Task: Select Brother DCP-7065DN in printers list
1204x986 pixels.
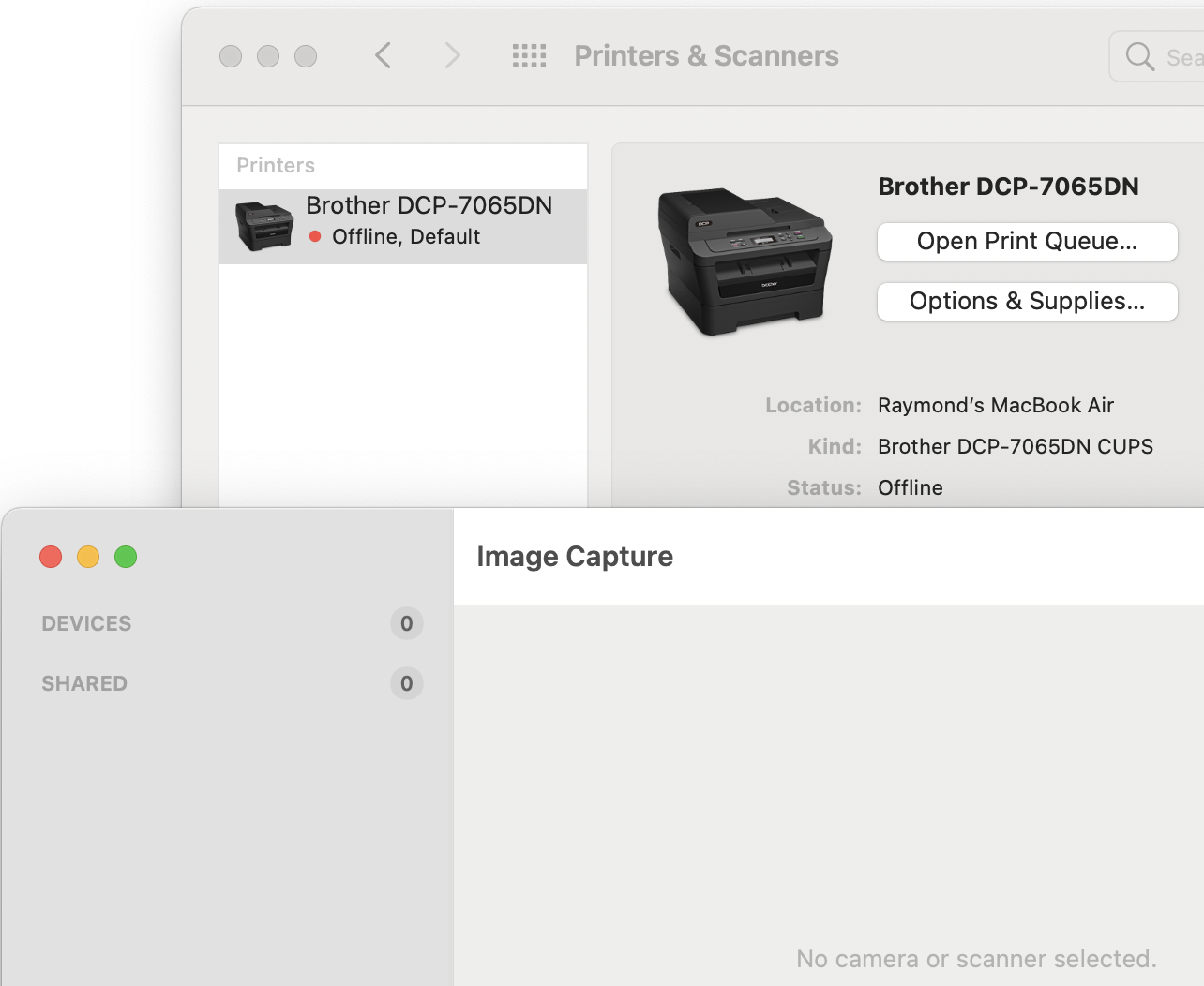Action: [403, 227]
